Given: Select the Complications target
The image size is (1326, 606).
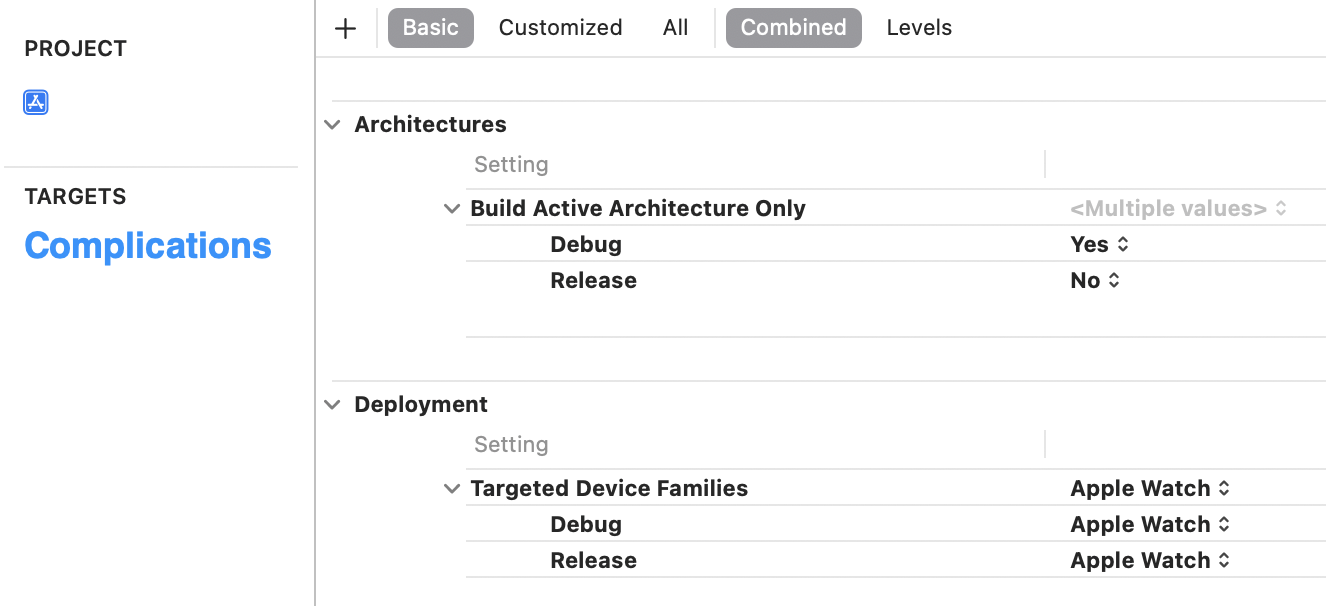Looking at the screenshot, I should pos(148,246).
